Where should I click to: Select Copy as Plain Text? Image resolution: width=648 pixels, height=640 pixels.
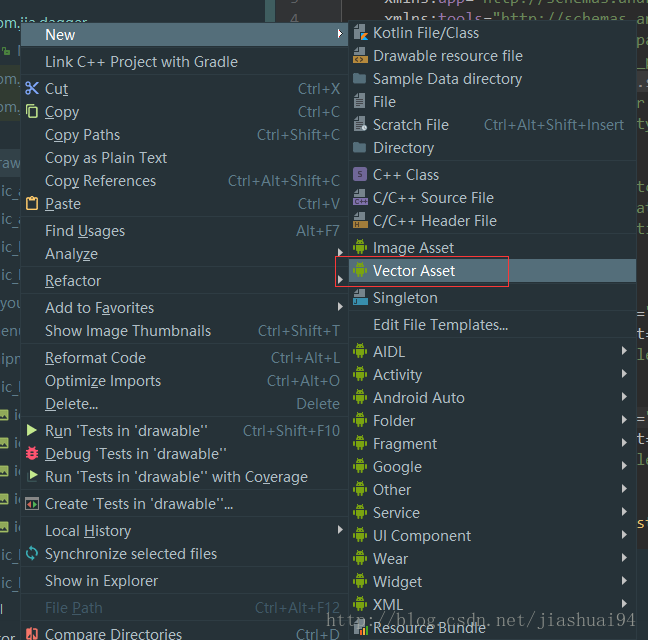[184, 158]
